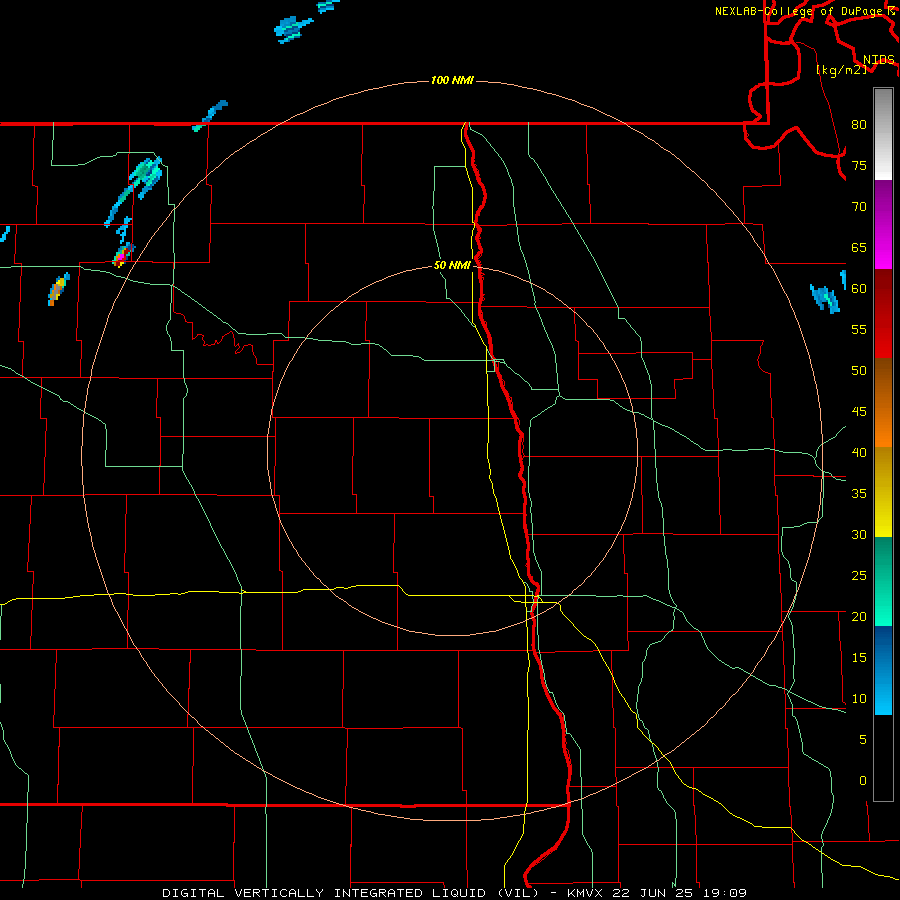Viewport: 900px width, 900px height.
Task: Click the 22 JUN 25 date text
Action: point(654,893)
